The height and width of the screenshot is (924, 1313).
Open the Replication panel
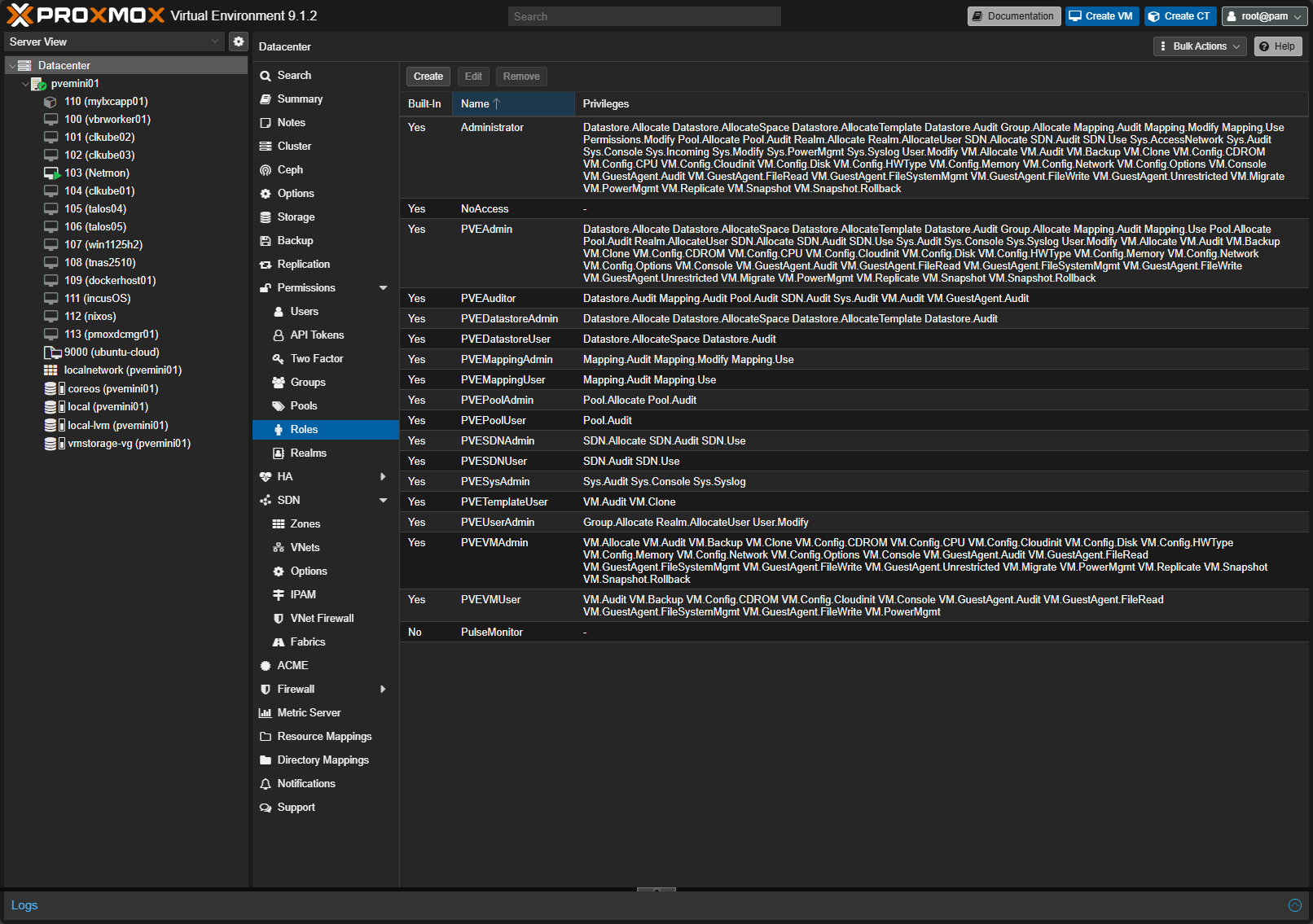click(305, 264)
